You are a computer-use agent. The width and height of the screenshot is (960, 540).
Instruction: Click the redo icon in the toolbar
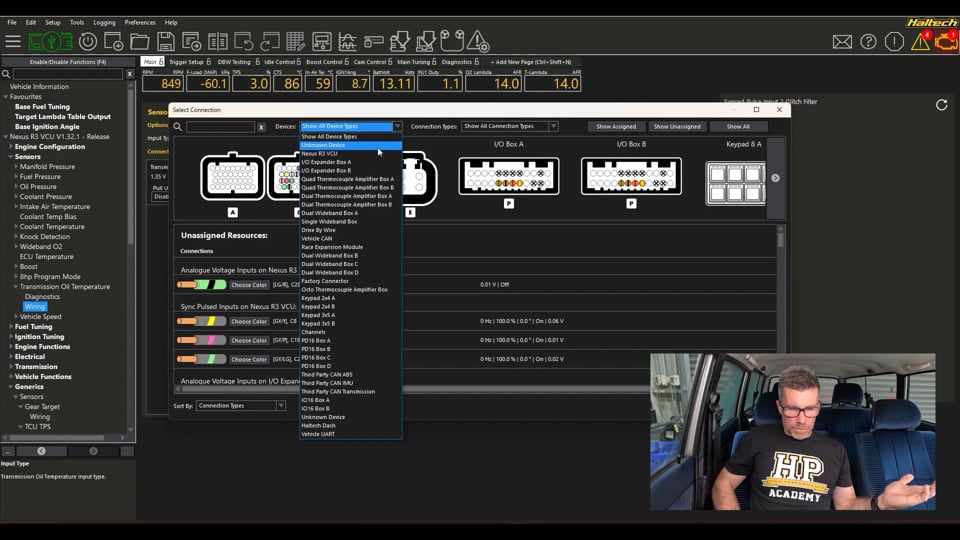coord(269,42)
